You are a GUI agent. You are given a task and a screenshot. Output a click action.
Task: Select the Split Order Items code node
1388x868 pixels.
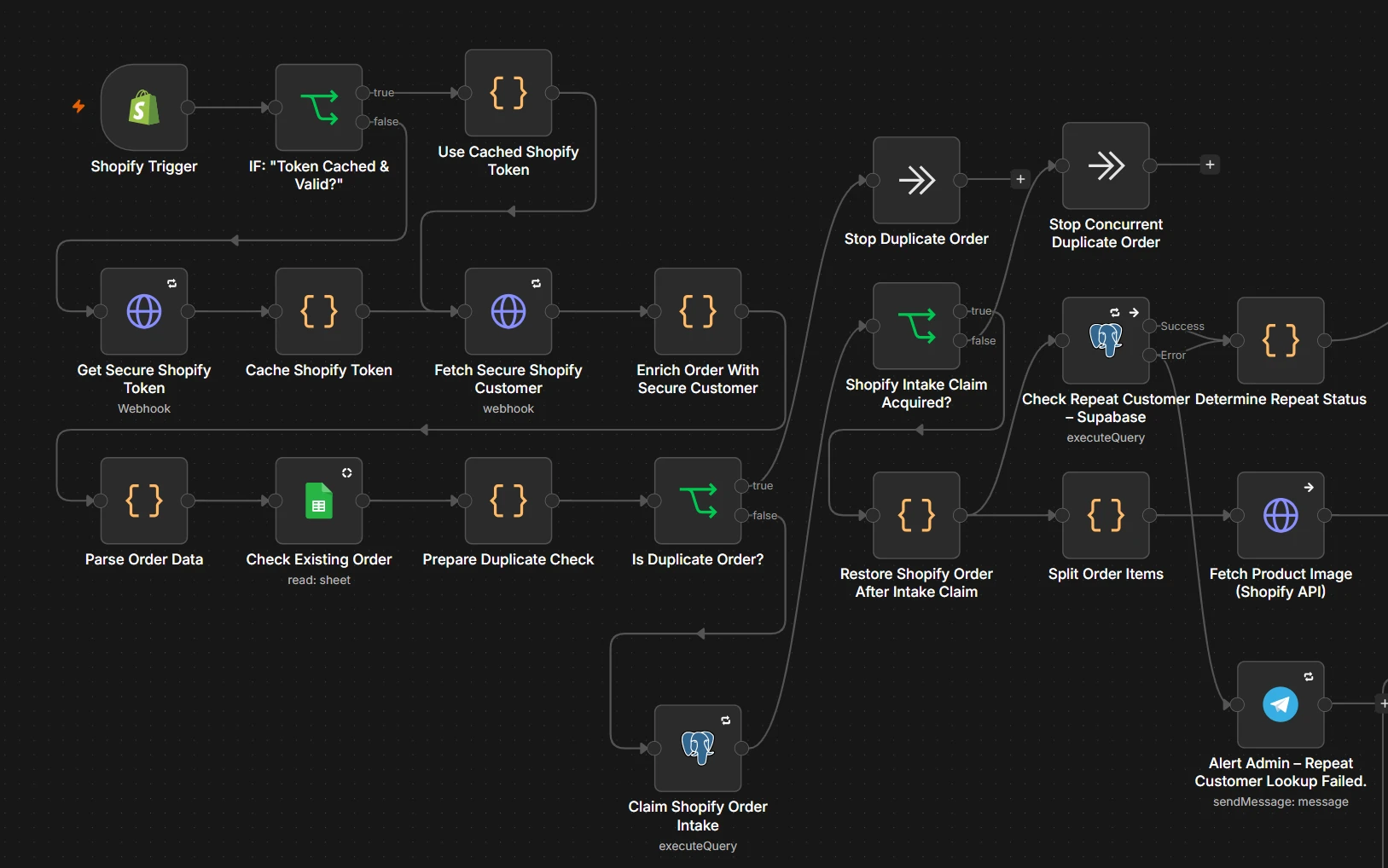pos(1106,515)
